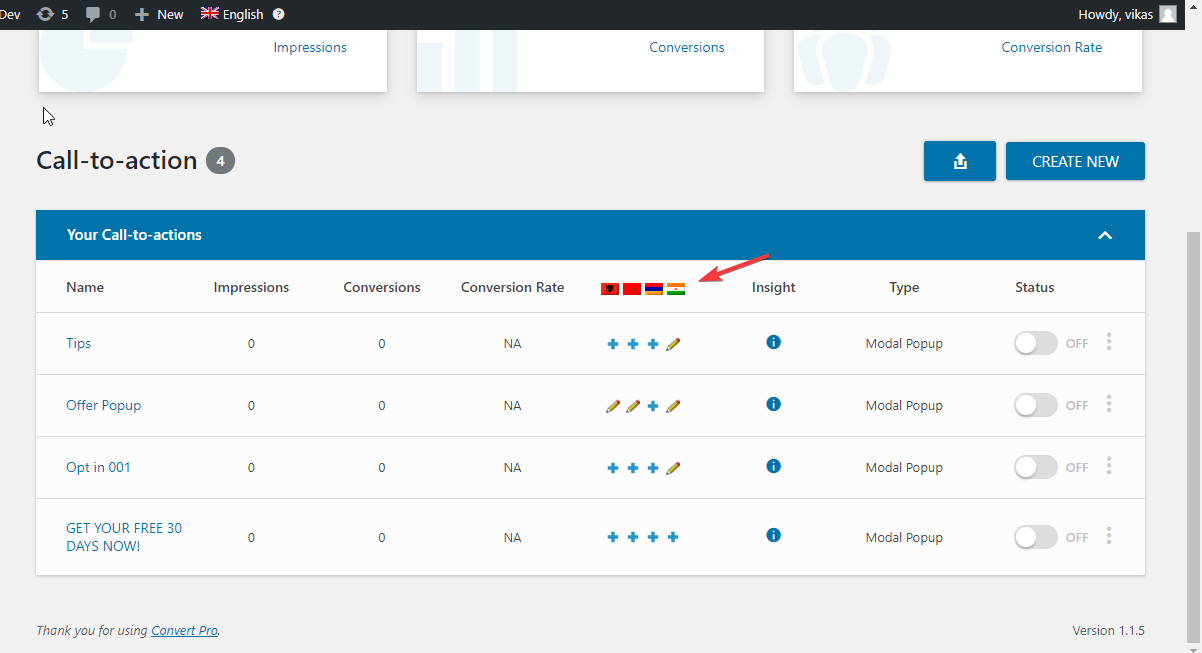Click the vikas user avatar

tap(1168, 14)
